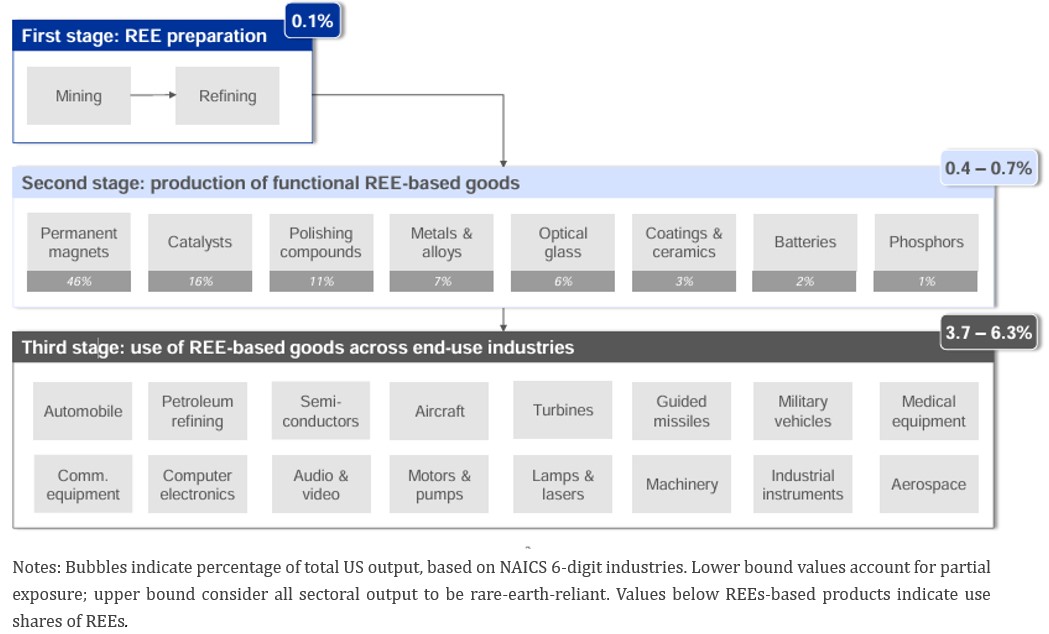Select the Computer electronics box
The image size is (1049, 634).
(x=197, y=484)
